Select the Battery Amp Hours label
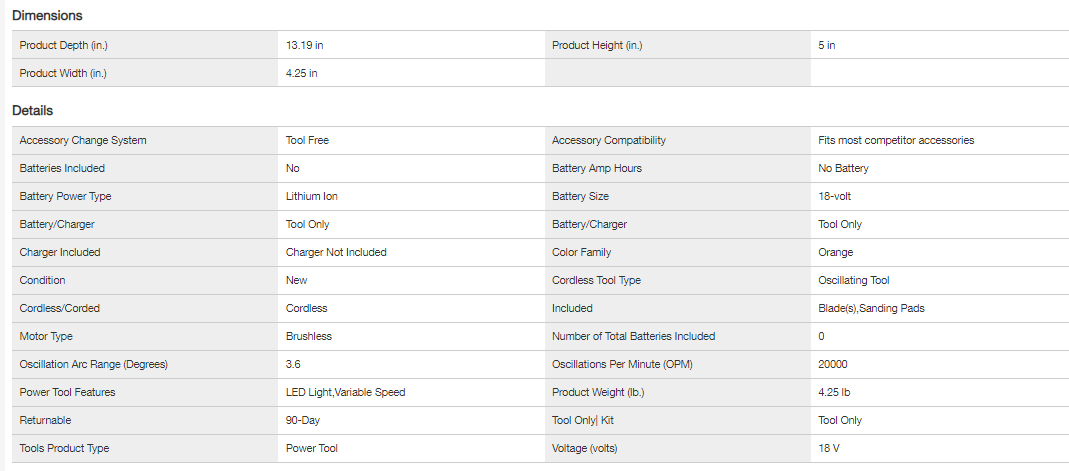Image resolution: width=1069 pixels, height=471 pixels. [x=597, y=168]
